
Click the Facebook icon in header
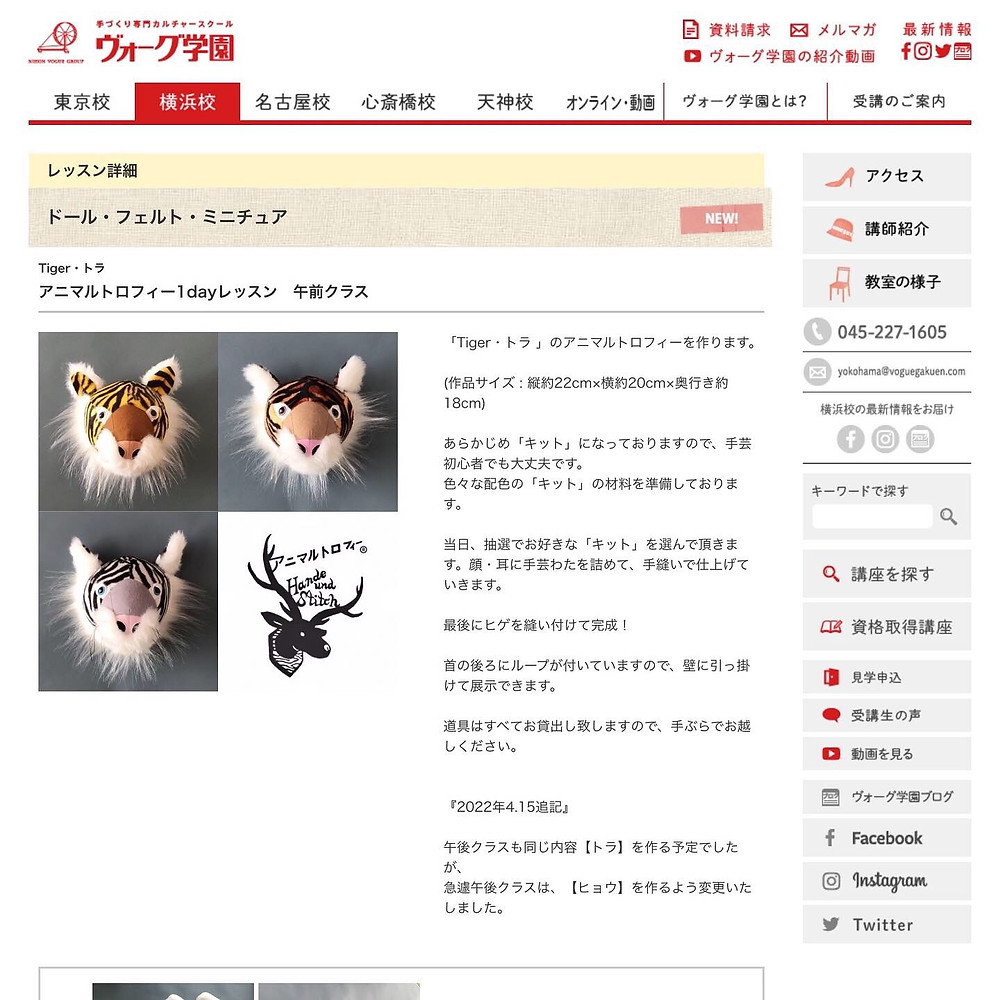[x=906, y=51]
